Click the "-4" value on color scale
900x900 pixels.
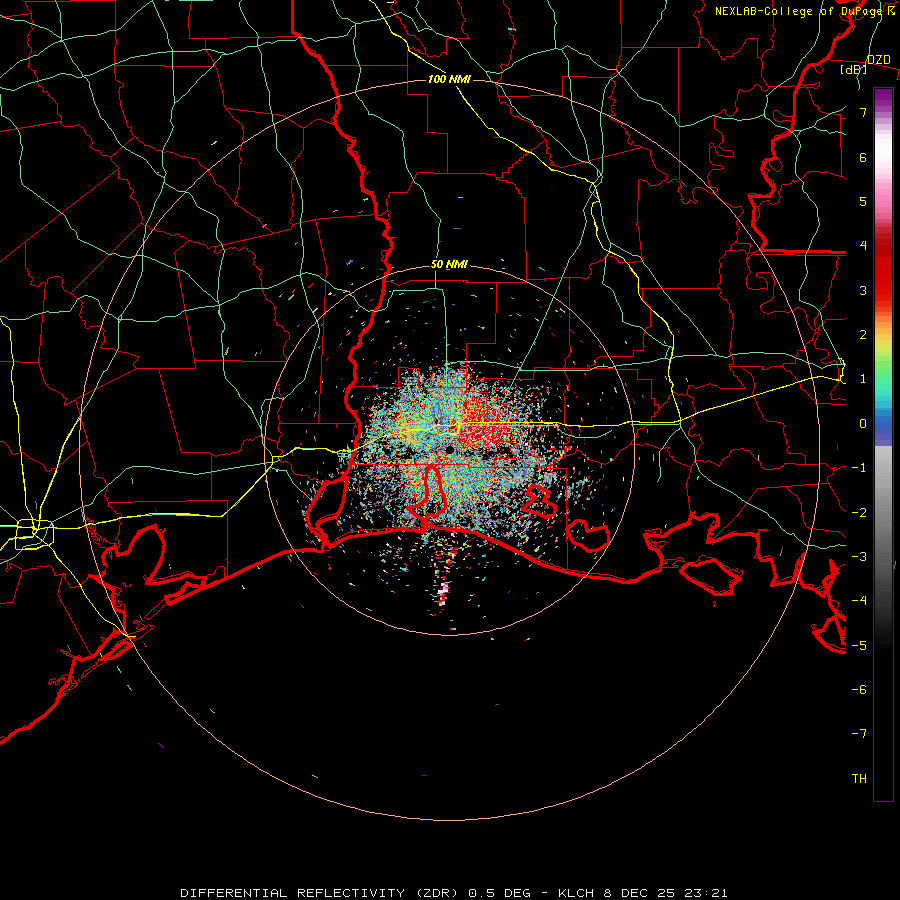pos(859,601)
